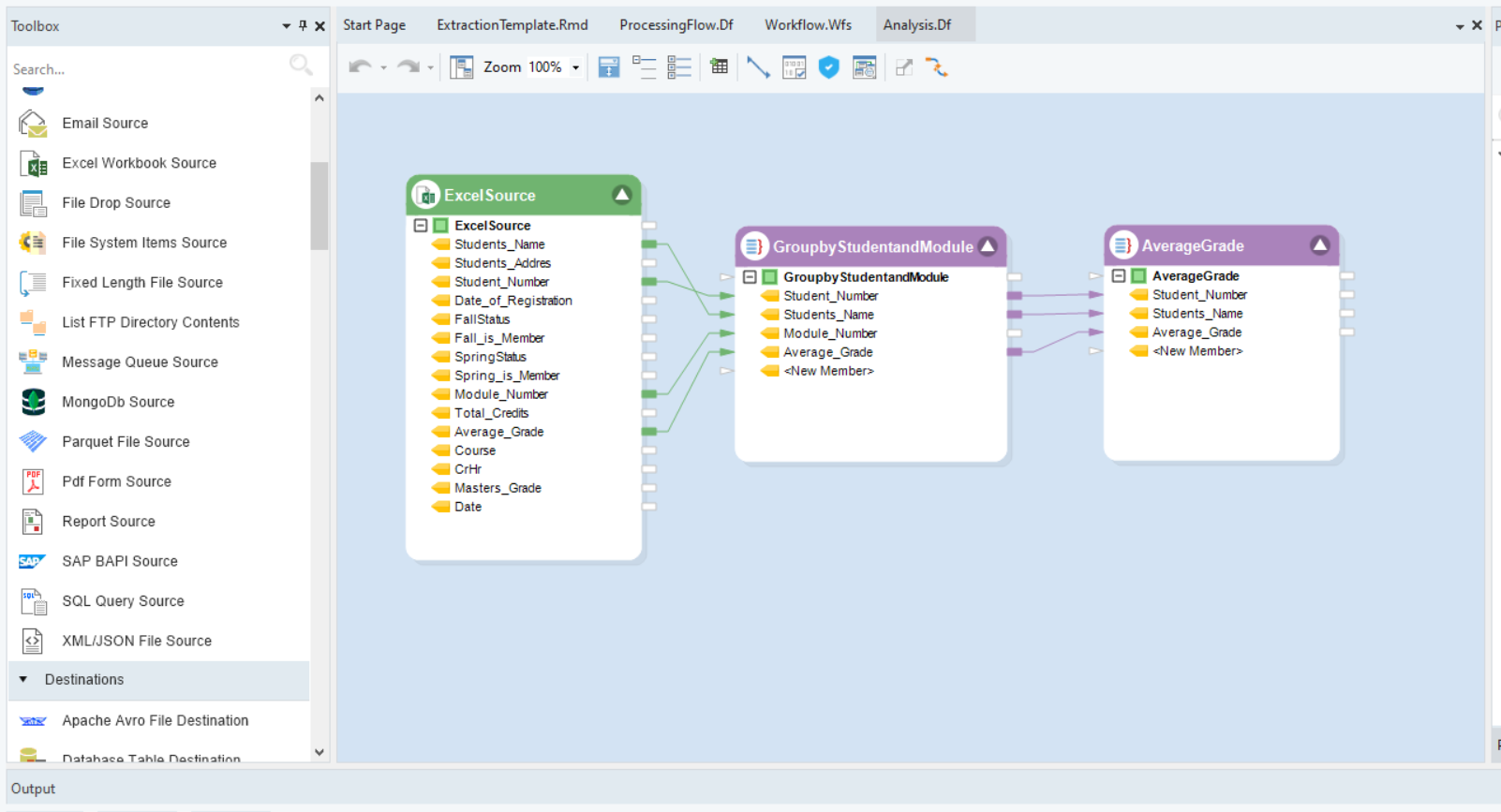Collapse the Destinations section in Toolbox

tap(23, 680)
